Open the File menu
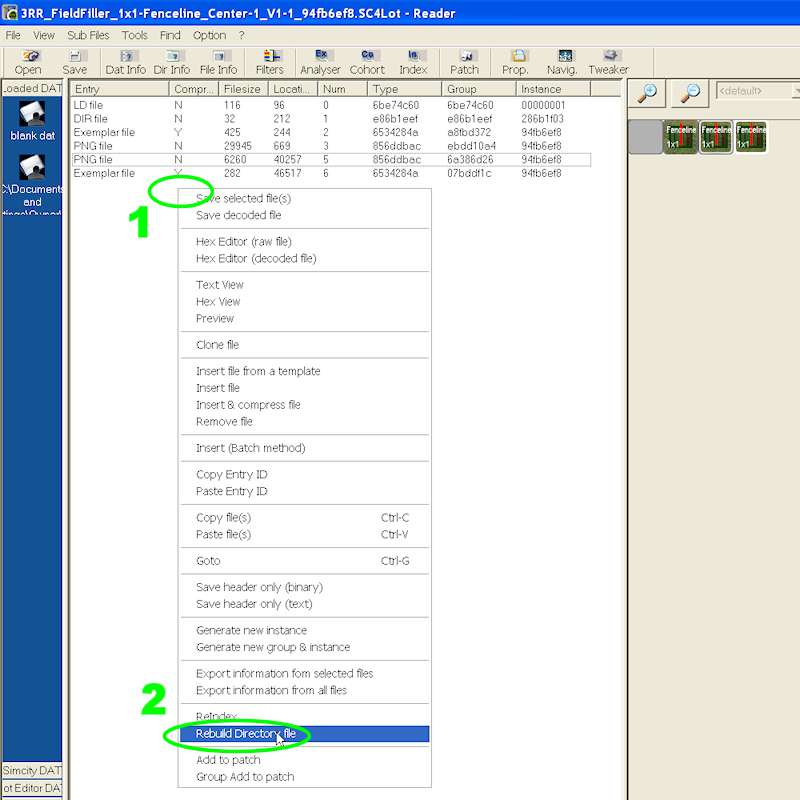Image resolution: width=800 pixels, height=800 pixels. [13, 35]
